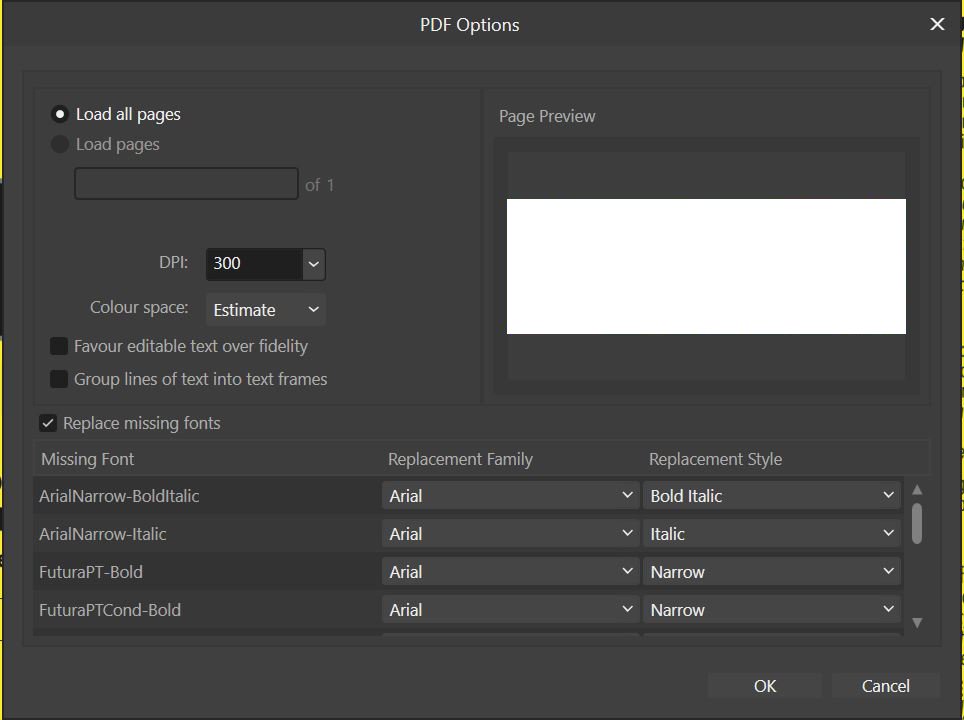Click the DPI value field showing 300
The width and height of the screenshot is (964, 720).
click(254, 264)
